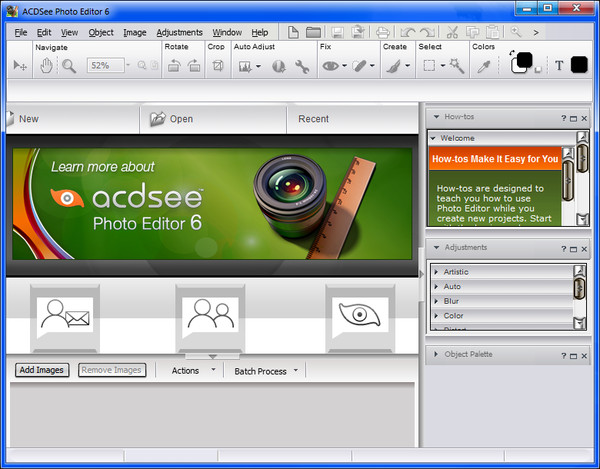
Task: Select the Zoom magnifier tool
Action: coord(69,66)
